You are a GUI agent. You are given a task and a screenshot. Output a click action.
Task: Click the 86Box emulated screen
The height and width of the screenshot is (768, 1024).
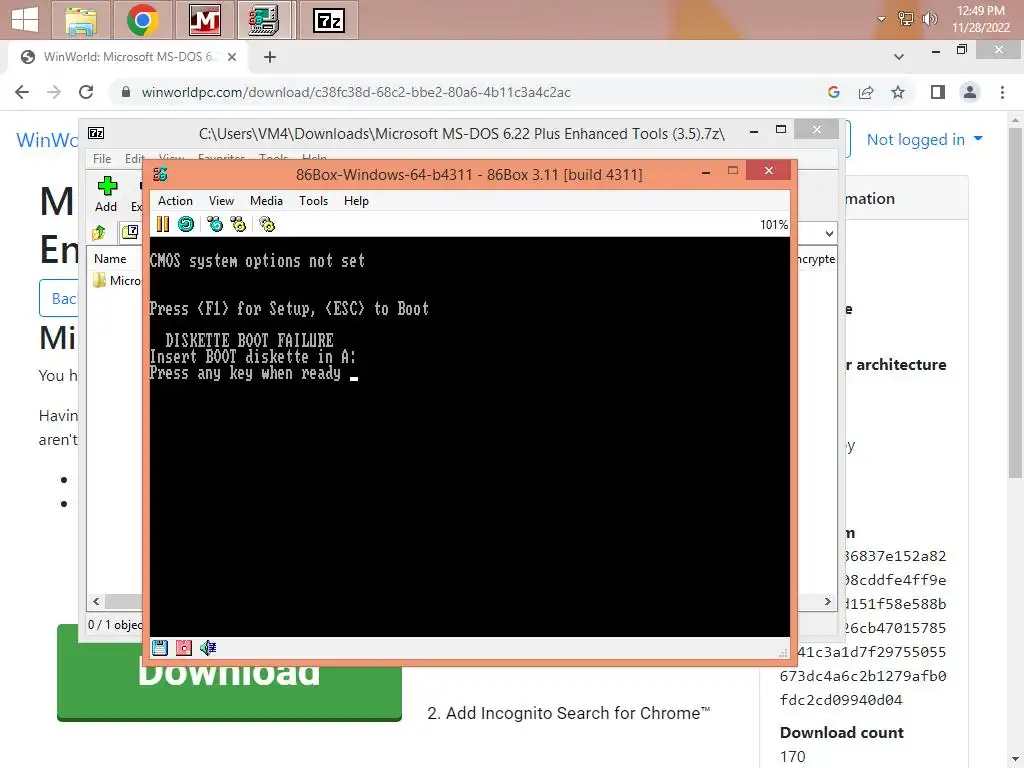click(x=470, y=436)
